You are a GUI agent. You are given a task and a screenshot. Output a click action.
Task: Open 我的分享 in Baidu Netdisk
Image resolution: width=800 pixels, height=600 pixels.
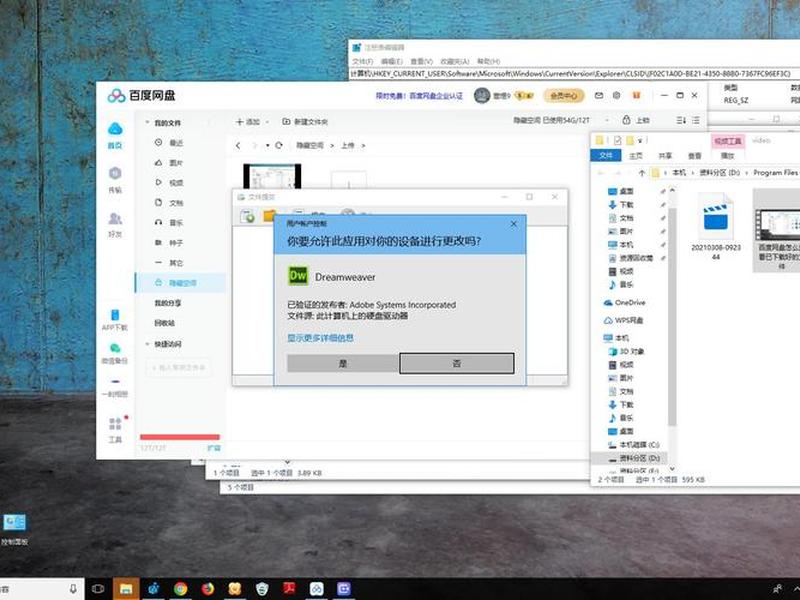point(168,303)
